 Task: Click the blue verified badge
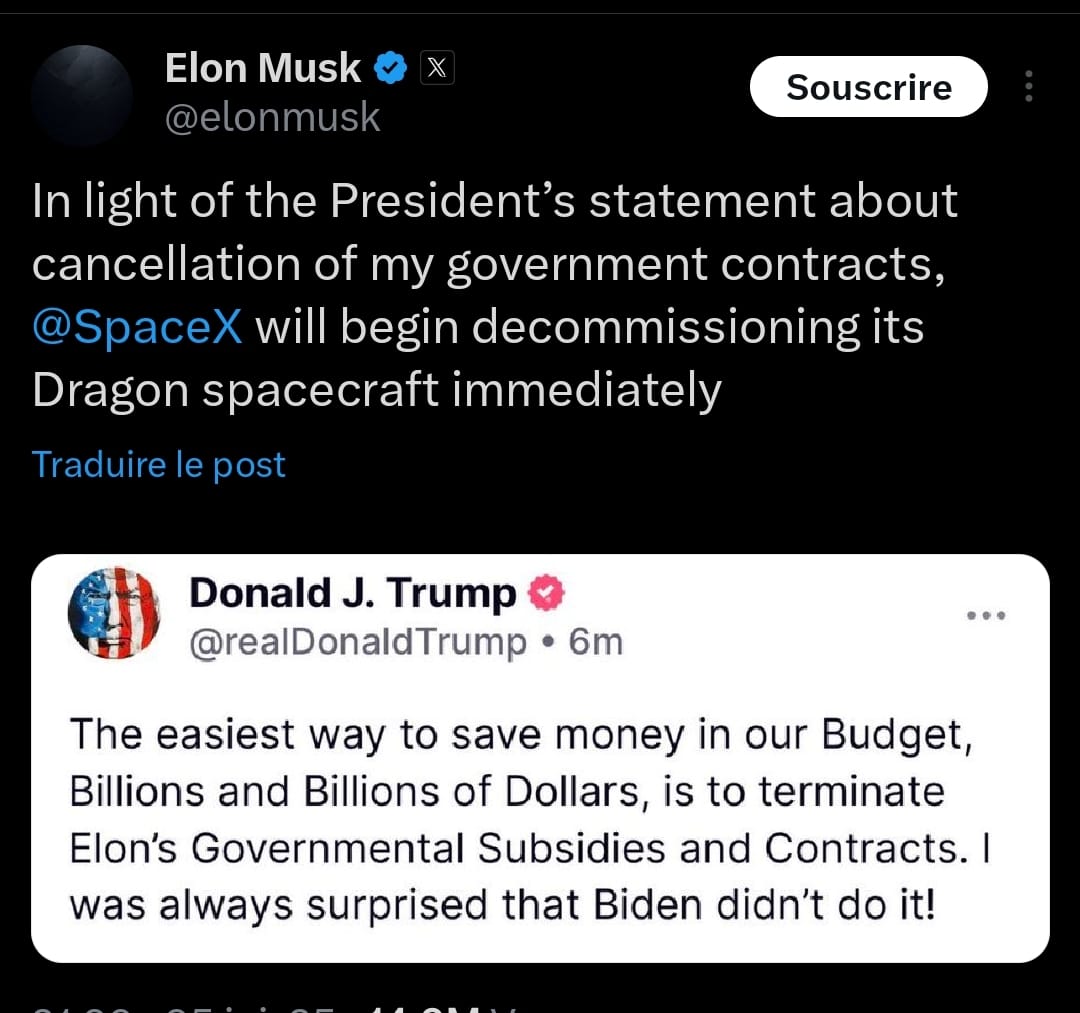click(390, 68)
